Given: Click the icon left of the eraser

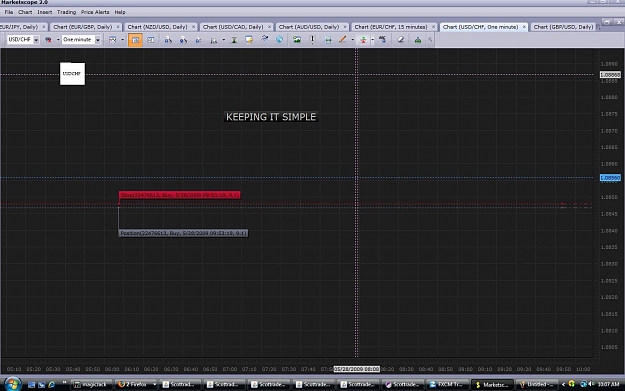Looking at the screenshot, I should (x=382, y=39).
